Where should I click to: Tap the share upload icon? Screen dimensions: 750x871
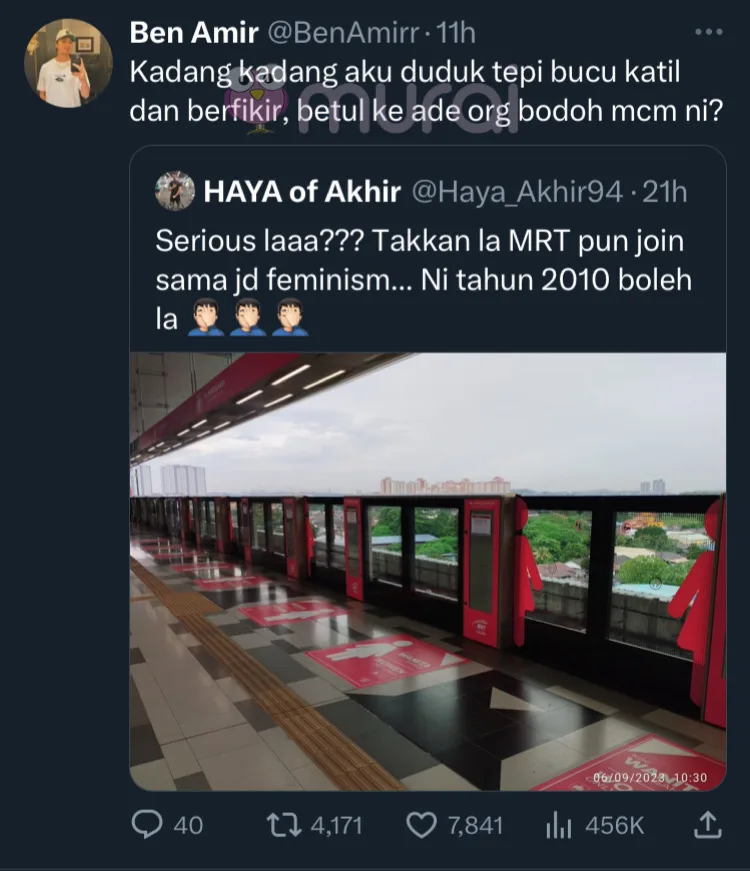tap(708, 824)
